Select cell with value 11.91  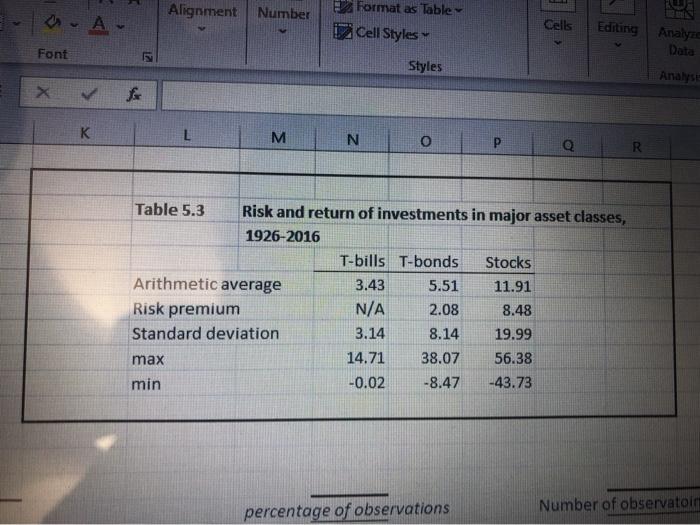(498, 286)
